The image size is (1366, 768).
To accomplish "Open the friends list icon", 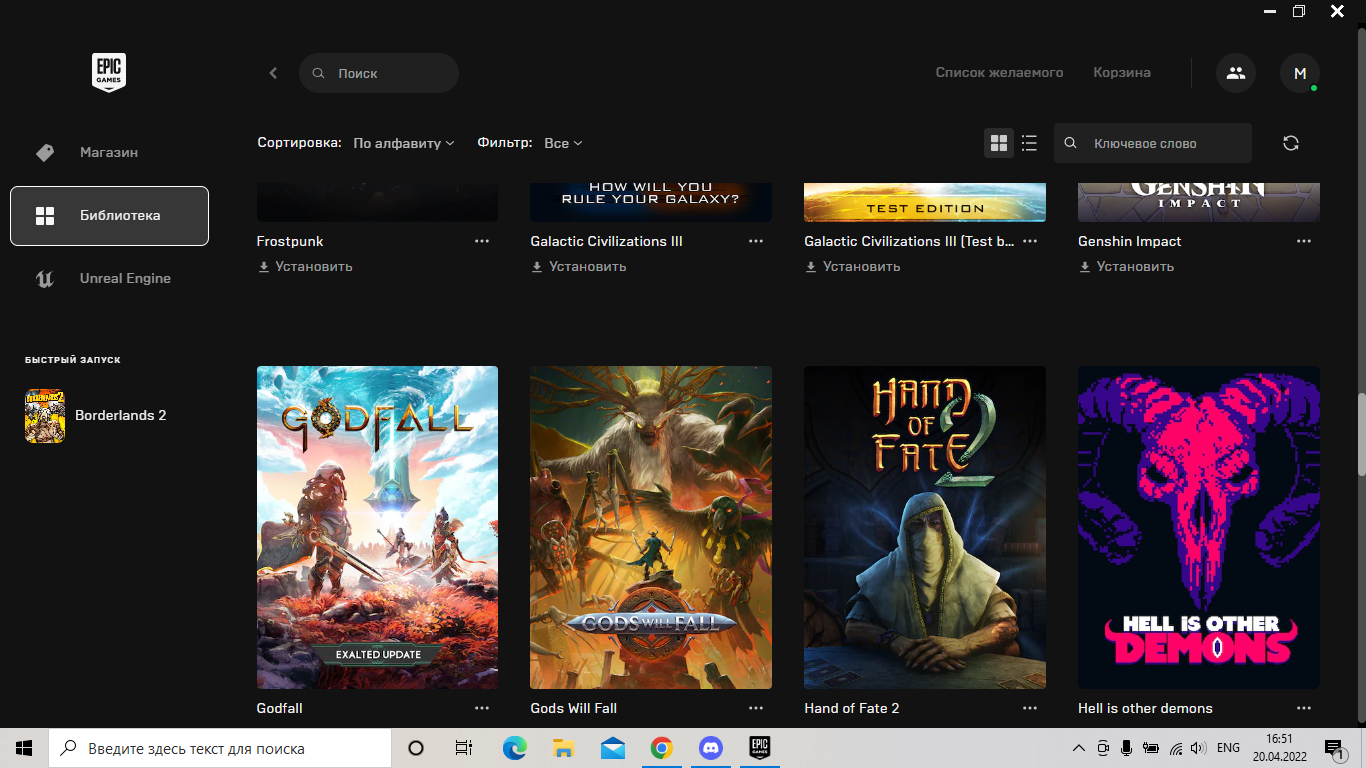I will 1236,73.
